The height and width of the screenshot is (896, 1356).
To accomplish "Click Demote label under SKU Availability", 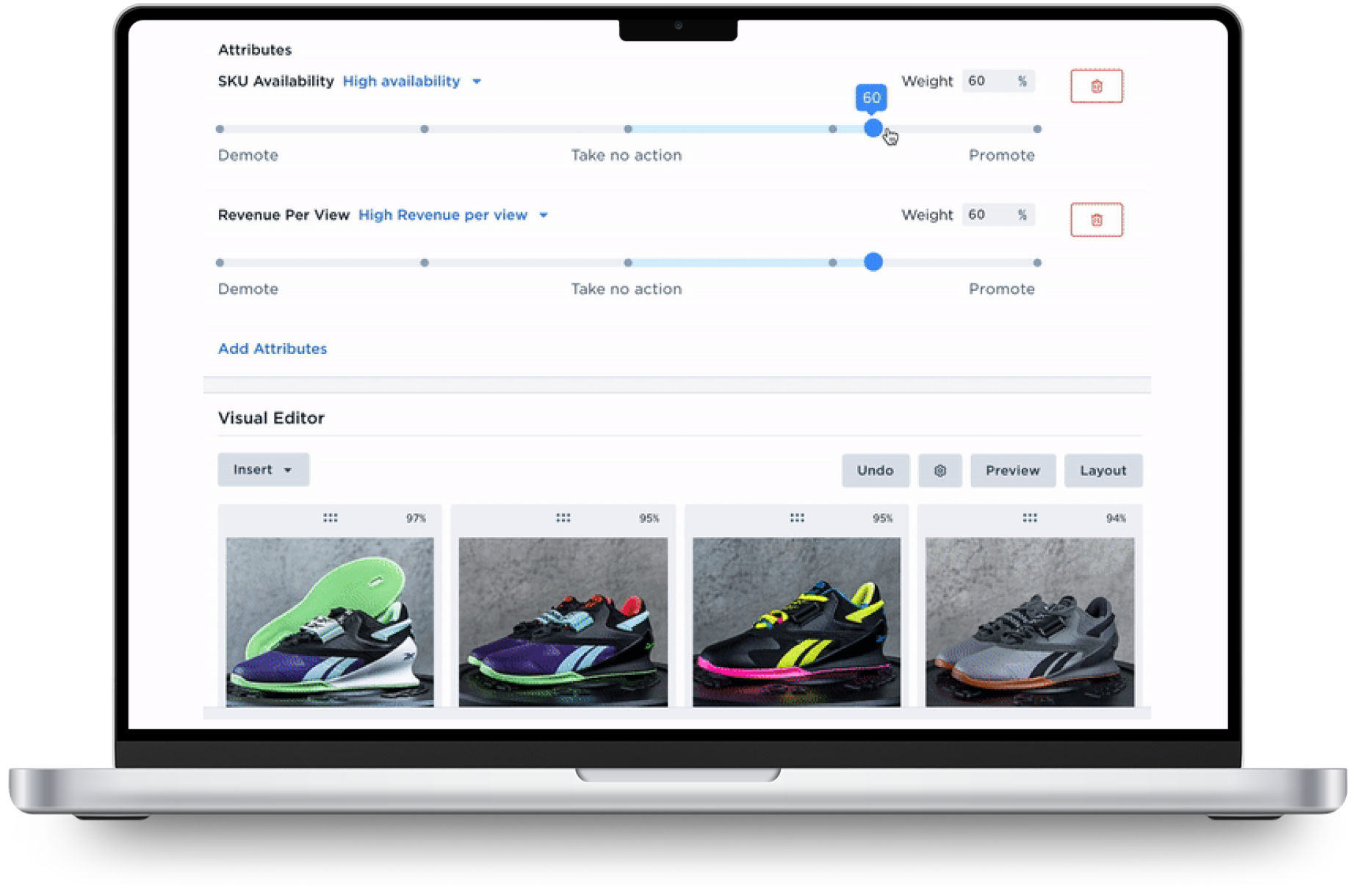I will click(248, 156).
